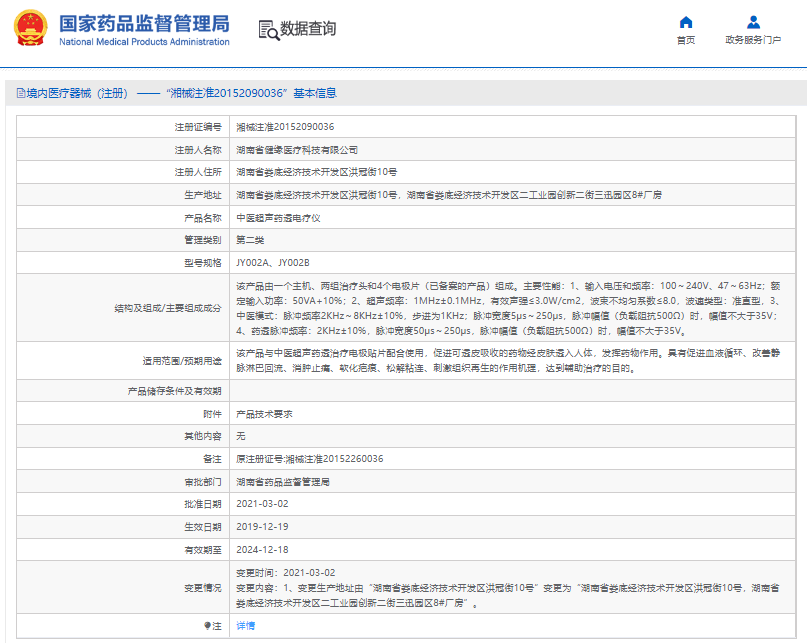Viewport: 807px width, 643px height.
Task: Select 原注册证号 remark value
Action: pyautogui.click(x=310, y=459)
